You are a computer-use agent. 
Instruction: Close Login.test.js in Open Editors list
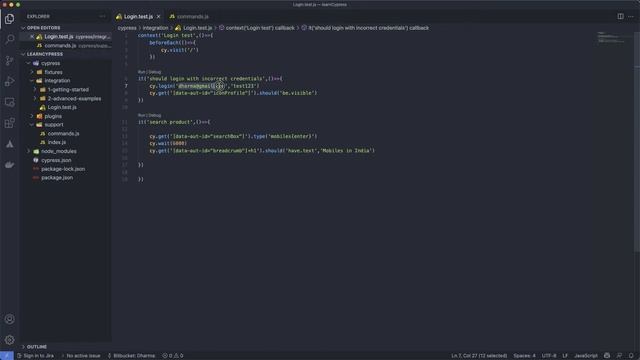pos(32,37)
